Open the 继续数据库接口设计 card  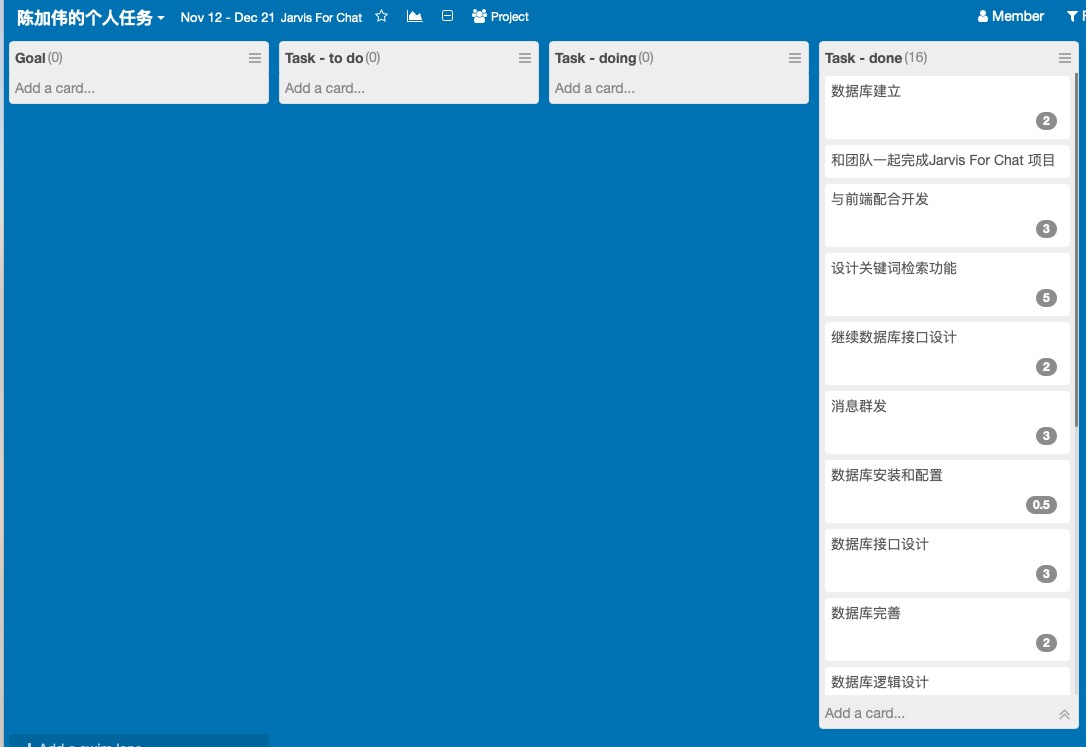click(x=947, y=353)
